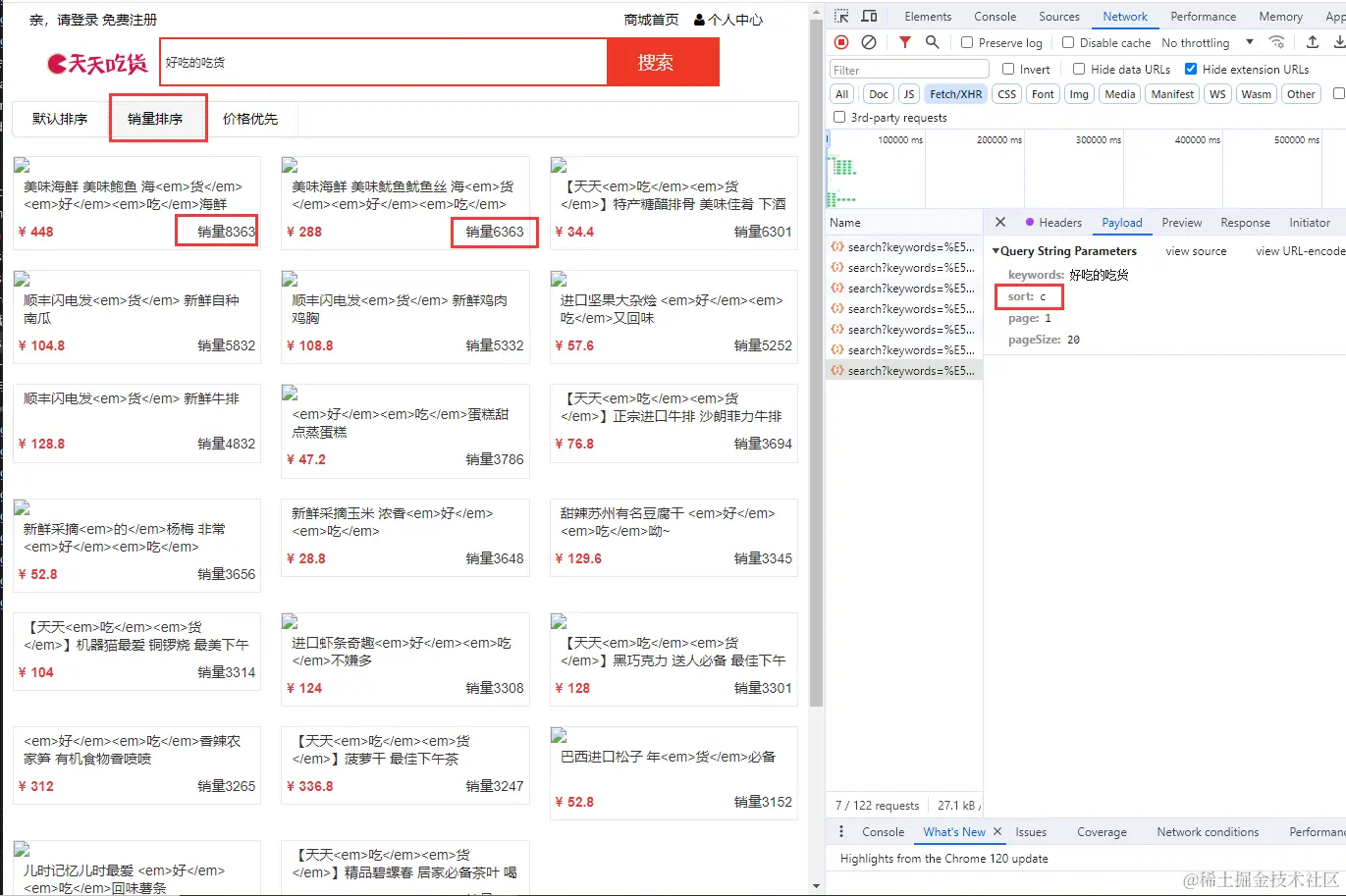Screen dimensions: 1346x896
Task: Clear the network log
Action: click(x=869, y=42)
